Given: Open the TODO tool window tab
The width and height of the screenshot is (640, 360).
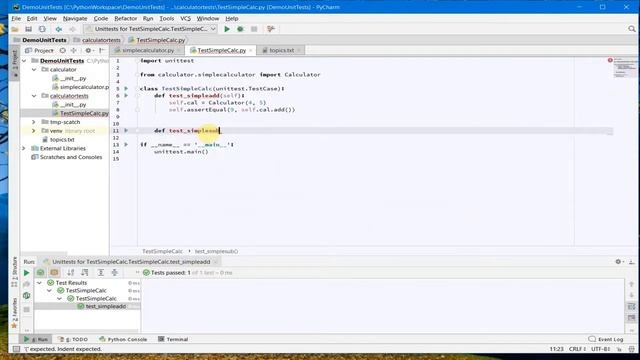Looking at the screenshot, I should coord(73,339).
